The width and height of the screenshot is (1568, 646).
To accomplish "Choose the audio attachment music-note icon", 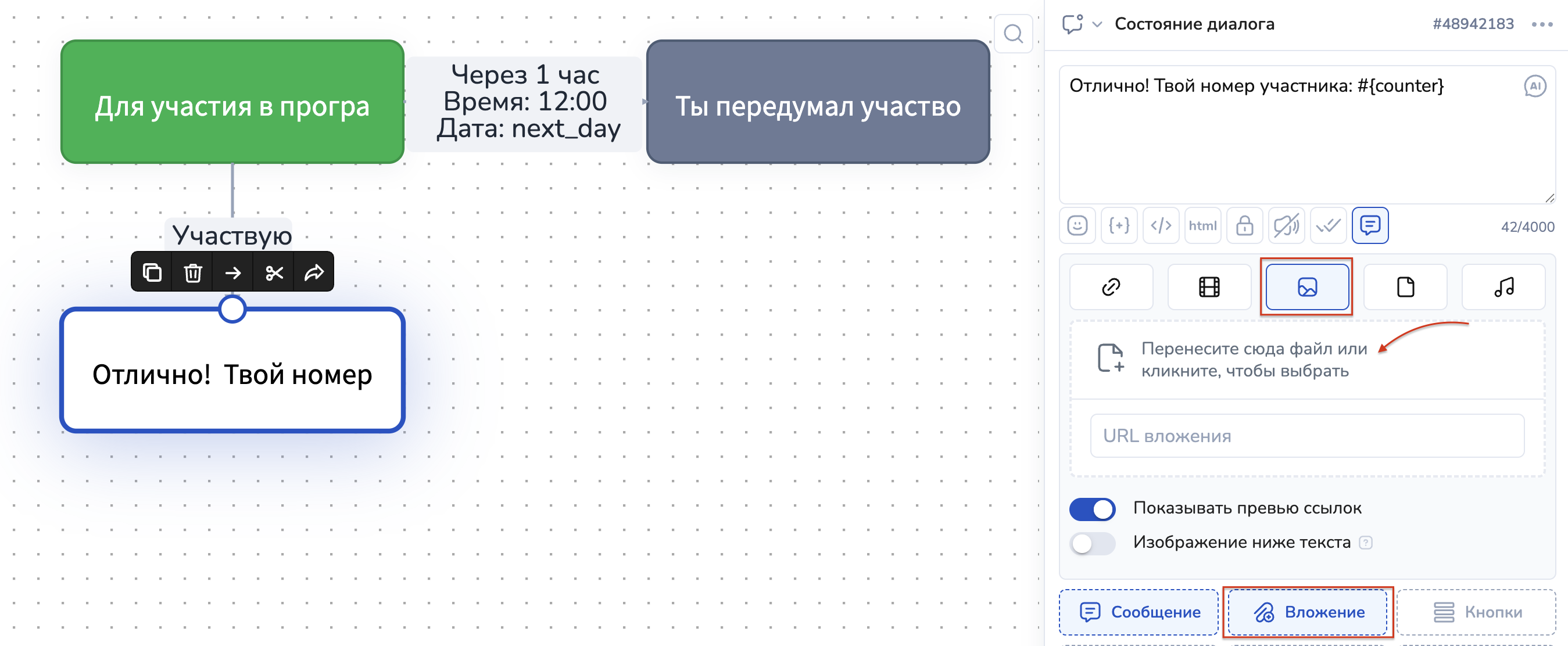I will (1503, 287).
